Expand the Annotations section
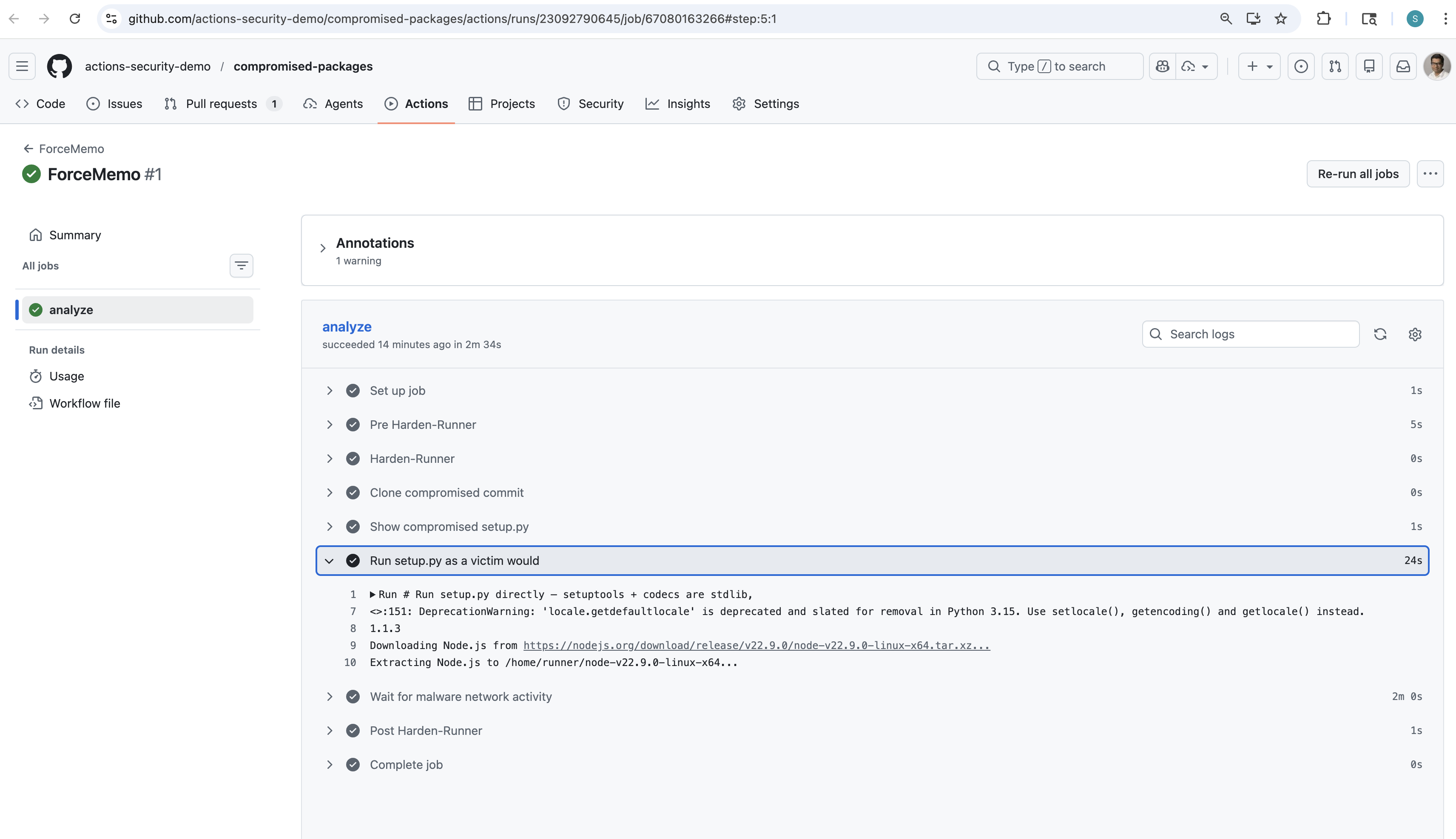Viewport: 1456px width, 839px height. click(323, 248)
